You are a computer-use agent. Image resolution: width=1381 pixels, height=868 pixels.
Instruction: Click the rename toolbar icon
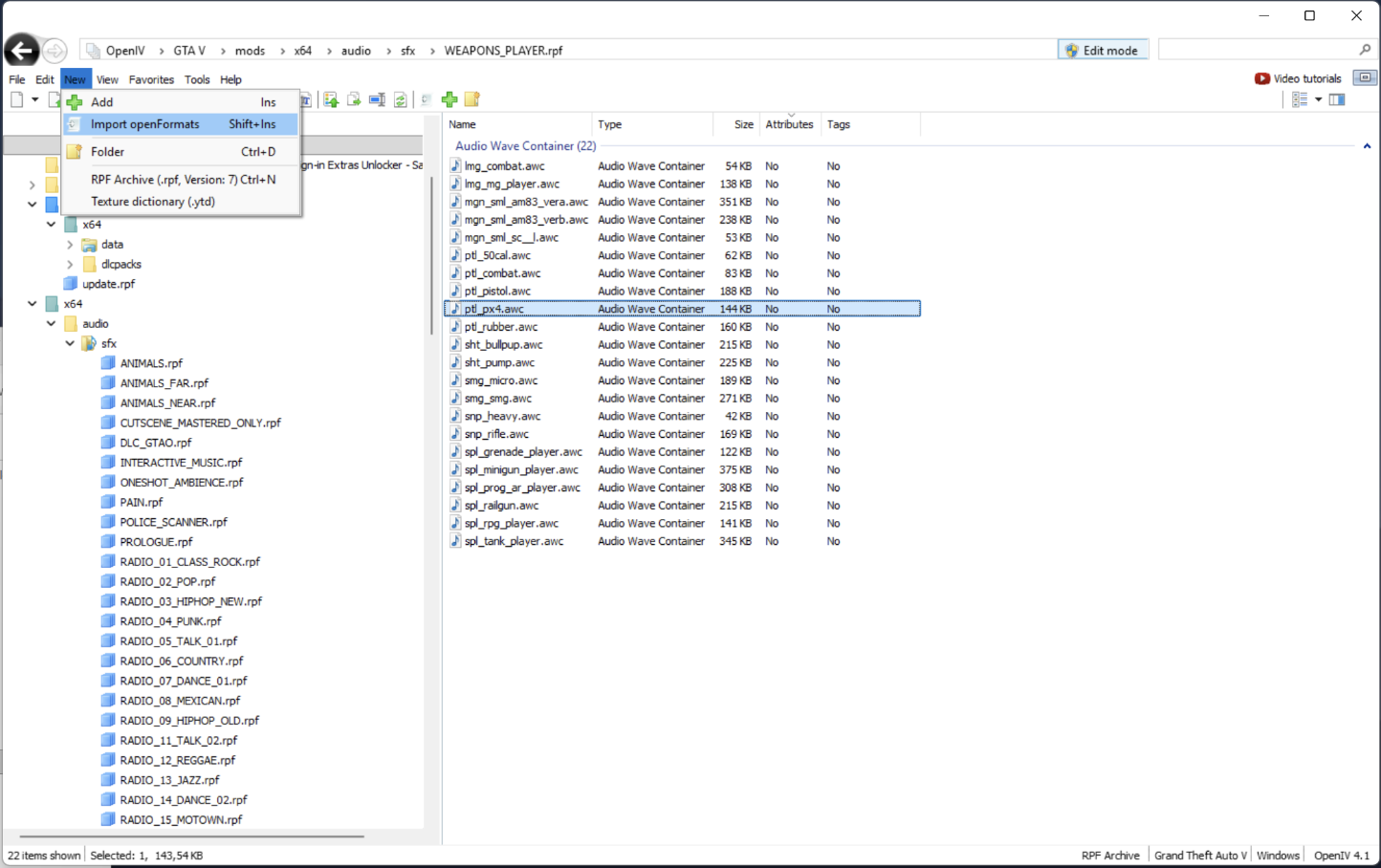[x=377, y=99]
